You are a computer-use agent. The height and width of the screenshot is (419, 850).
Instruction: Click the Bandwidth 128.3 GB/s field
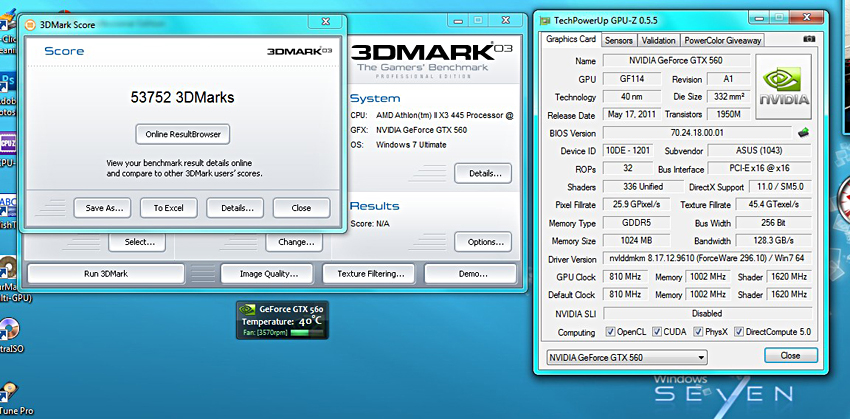(x=774, y=241)
